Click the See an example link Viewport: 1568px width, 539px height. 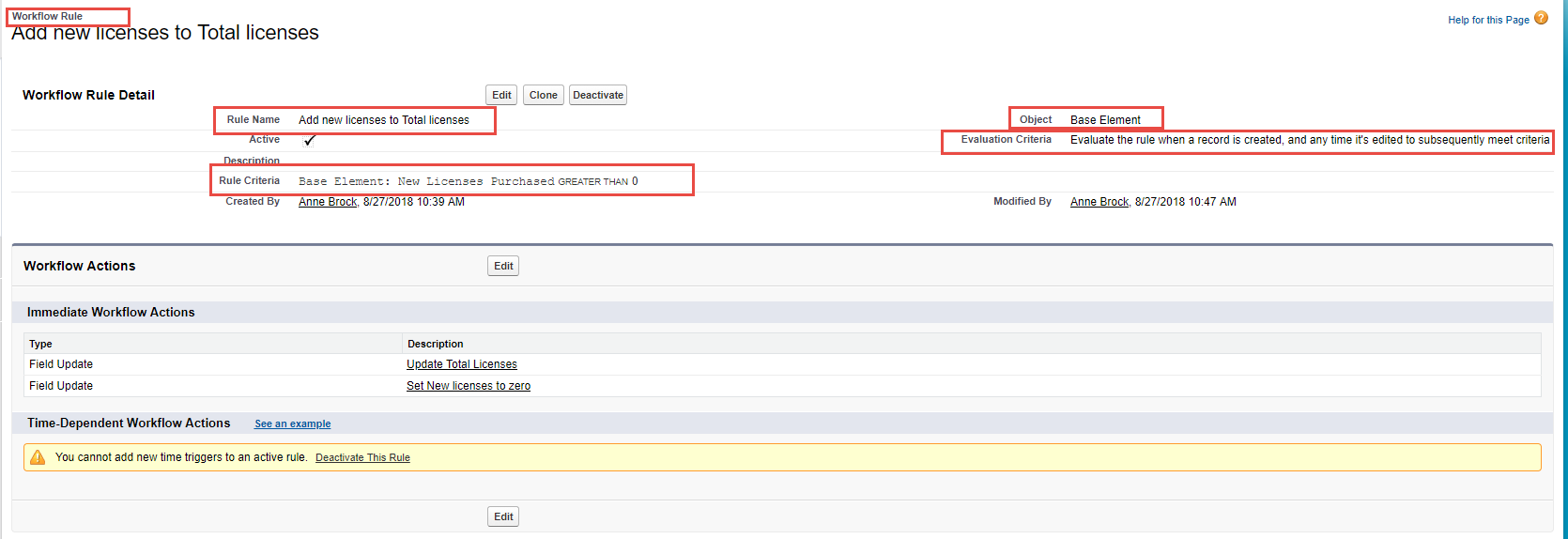click(x=292, y=424)
